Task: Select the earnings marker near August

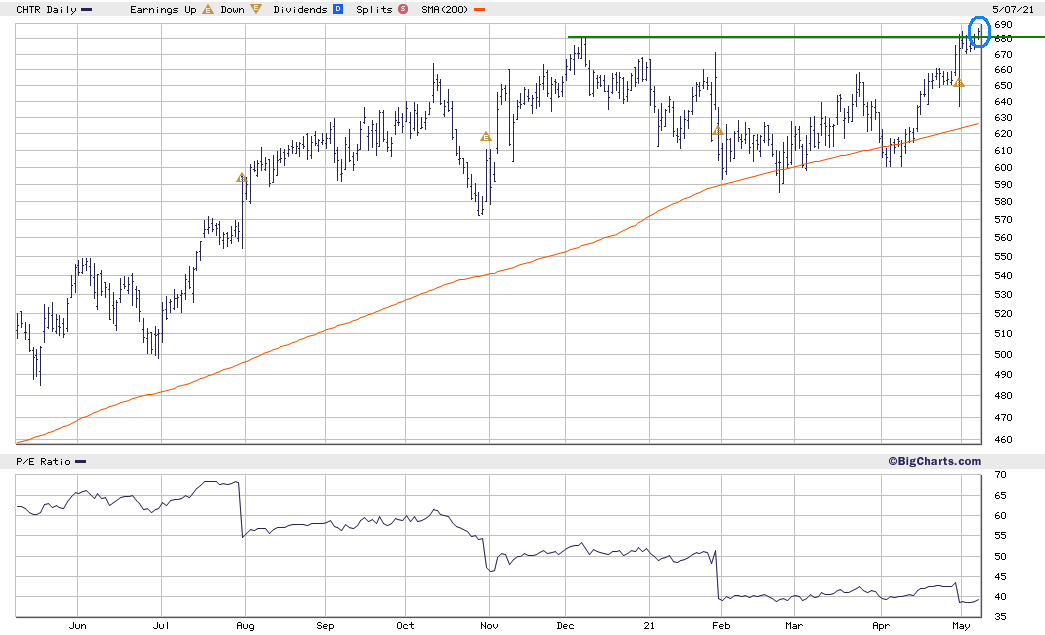Action: 242,178
